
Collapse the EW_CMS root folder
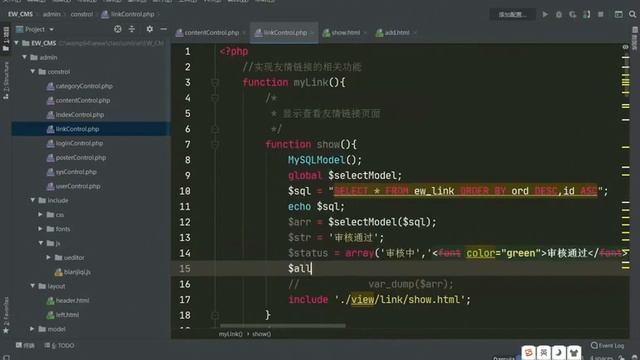click(x=16, y=43)
